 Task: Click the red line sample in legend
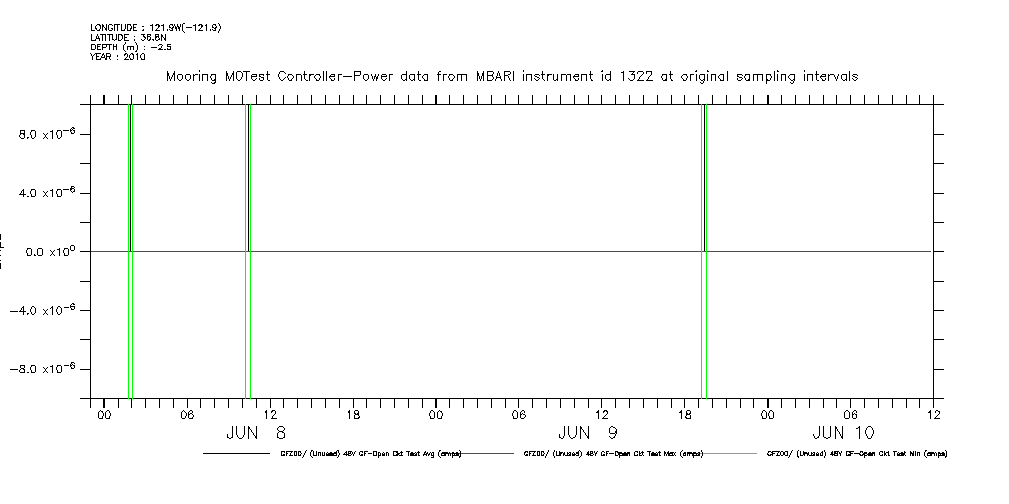(x=487, y=454)
